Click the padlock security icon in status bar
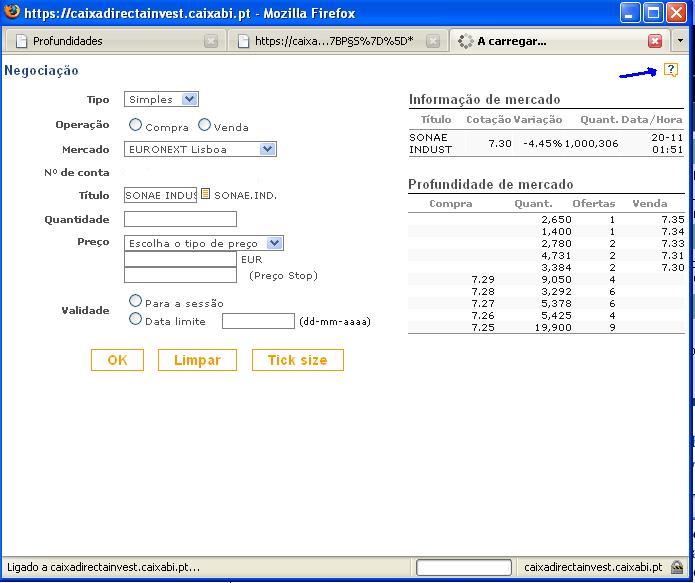 (677, 567)
